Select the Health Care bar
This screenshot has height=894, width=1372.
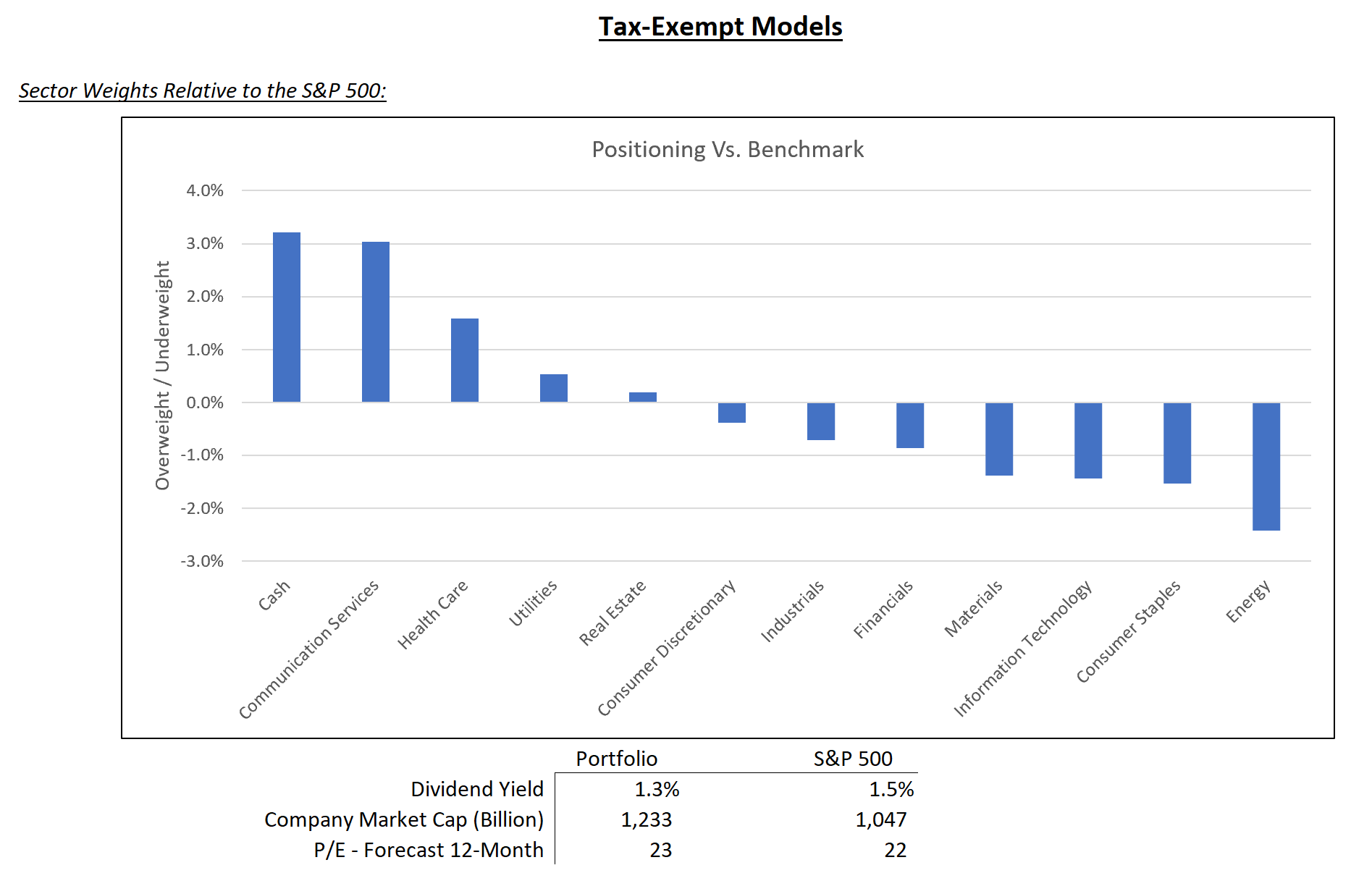464,360
